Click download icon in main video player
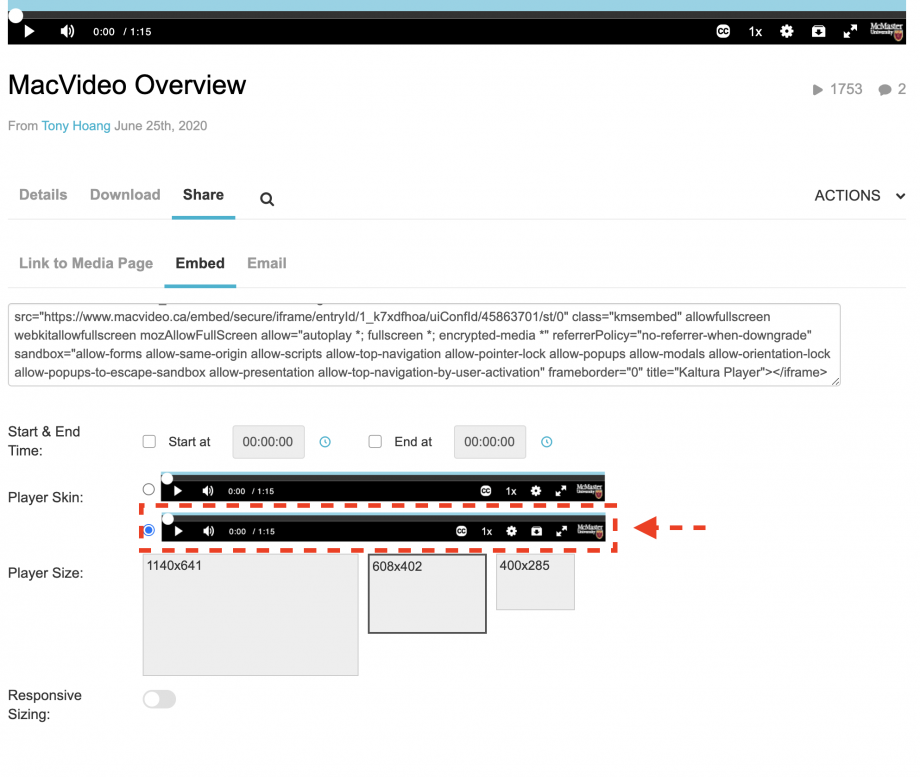 pos(818,31)
